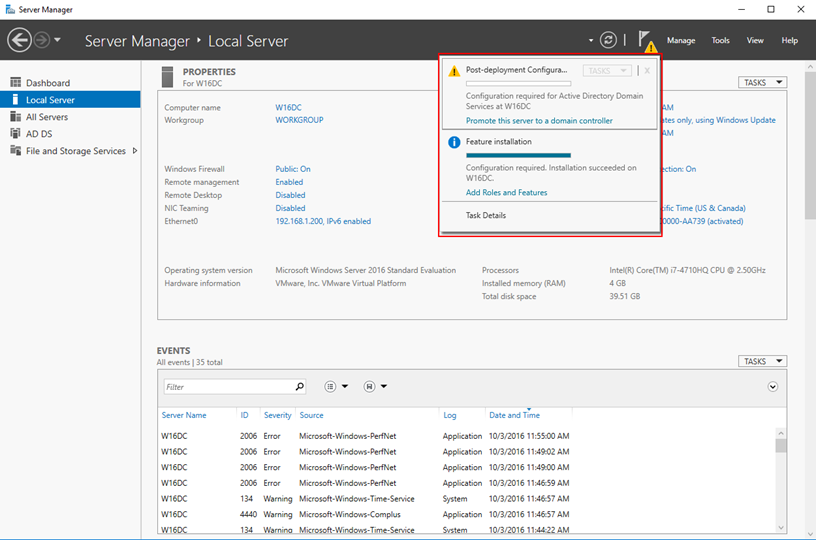Click in the Events Filter field
Viewport: 816px width, 540px height.
(229, 387)
